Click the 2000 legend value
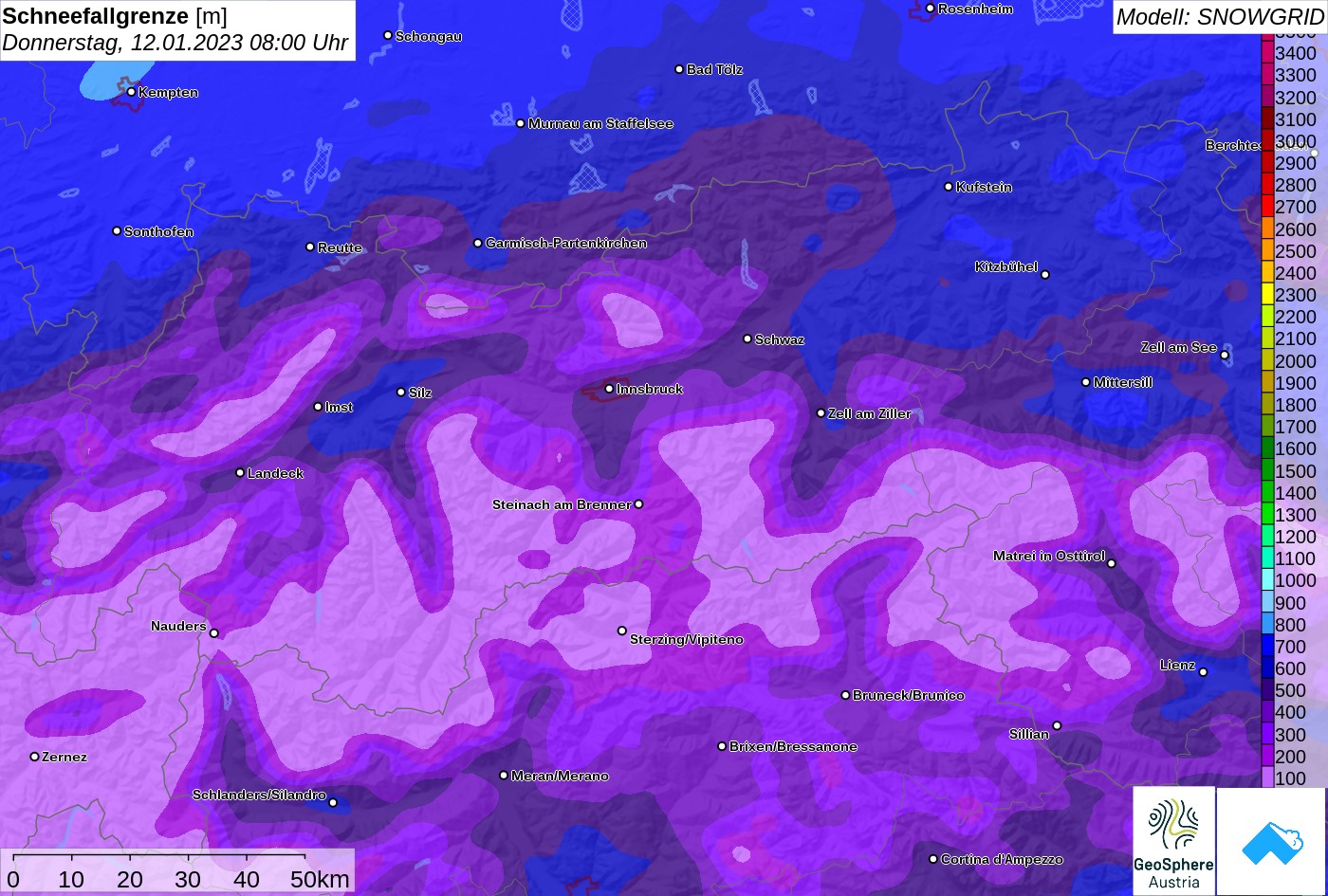This screenshot has height=896, width=1328. tap(1296, 361)
